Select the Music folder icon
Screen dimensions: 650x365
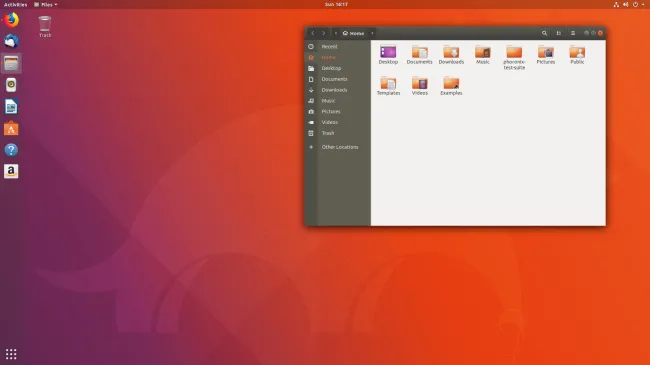pyautogui.click(x=483, y=51)
